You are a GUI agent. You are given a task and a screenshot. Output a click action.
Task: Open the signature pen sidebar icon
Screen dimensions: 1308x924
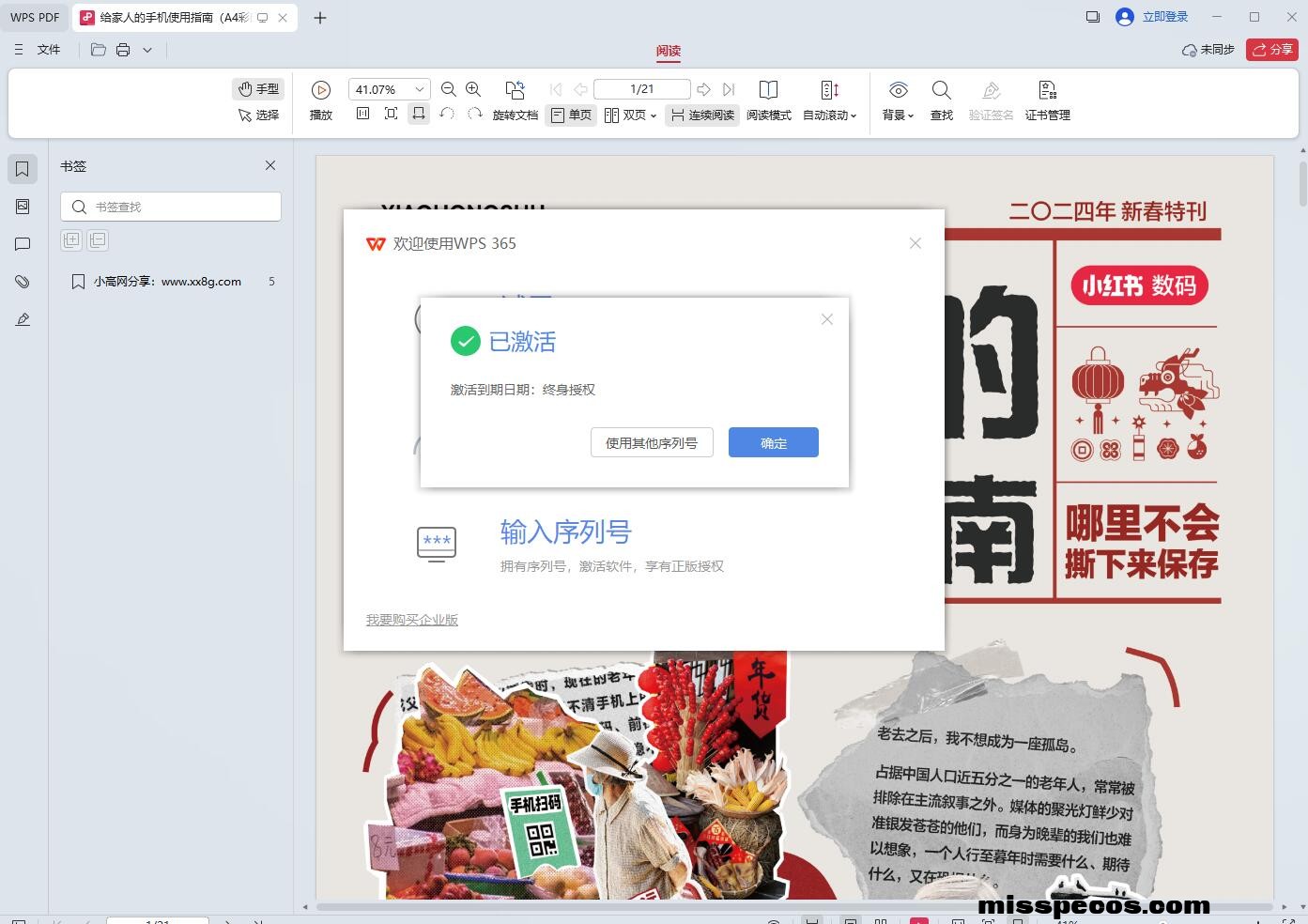(23, 319)
